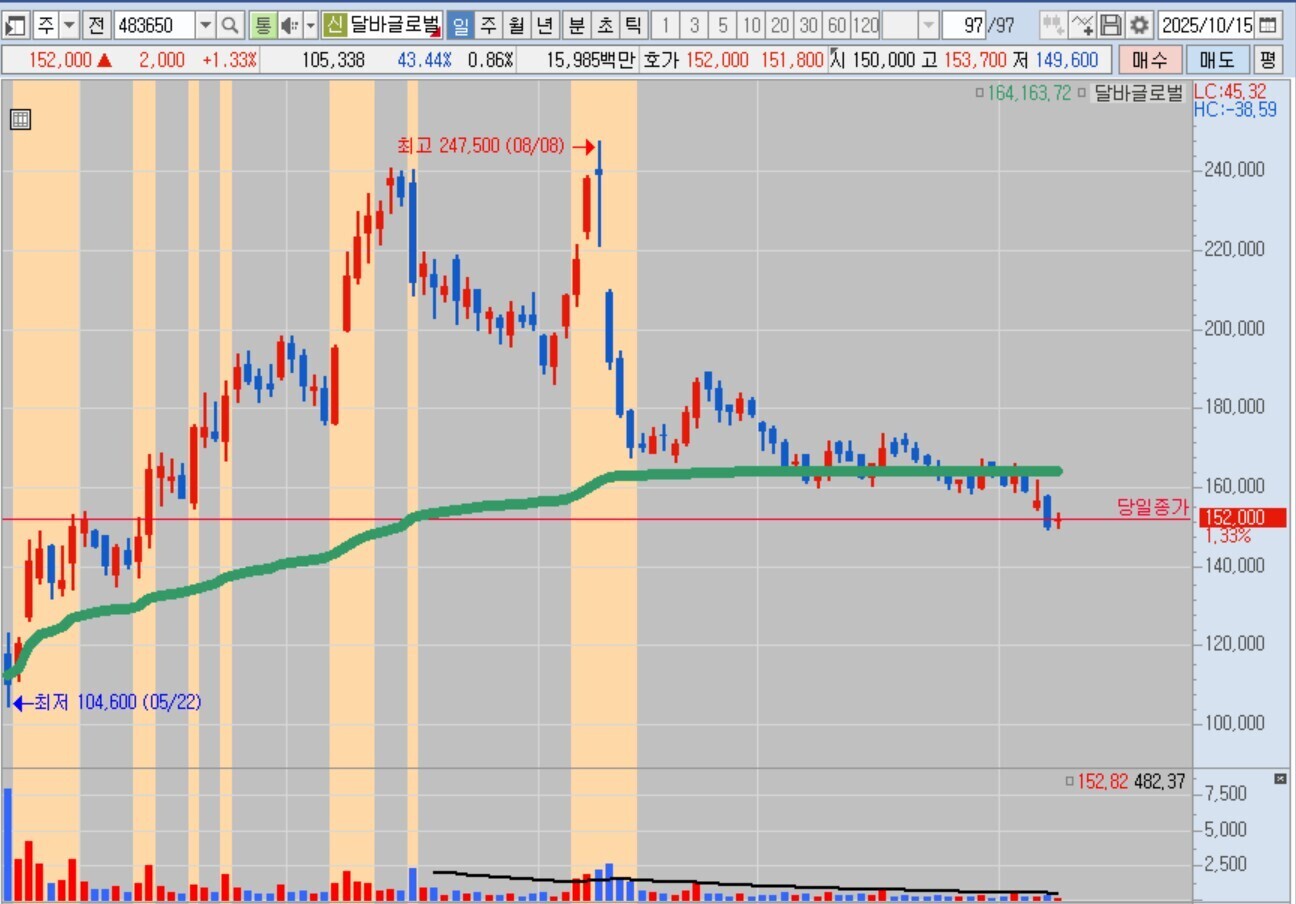1296x904 pixels.
Task: Select the 60 period interval button
Action: tap(838, 25)
